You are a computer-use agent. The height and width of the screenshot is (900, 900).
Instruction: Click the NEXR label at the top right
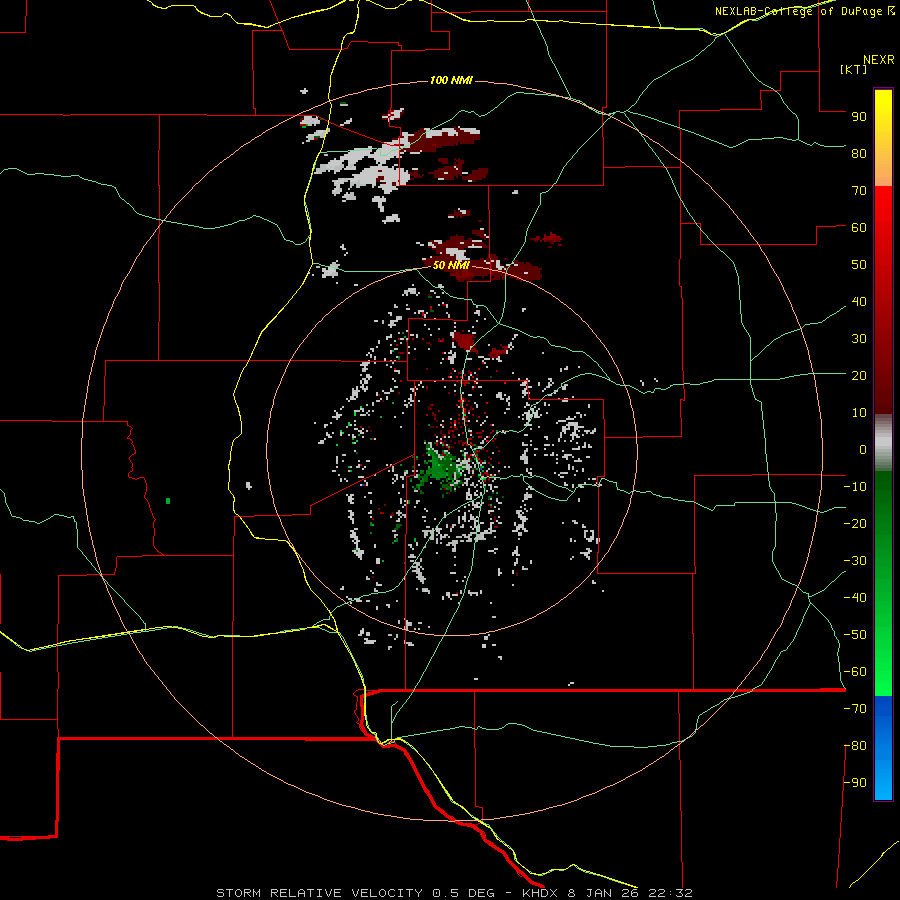[x=879, y=60]
